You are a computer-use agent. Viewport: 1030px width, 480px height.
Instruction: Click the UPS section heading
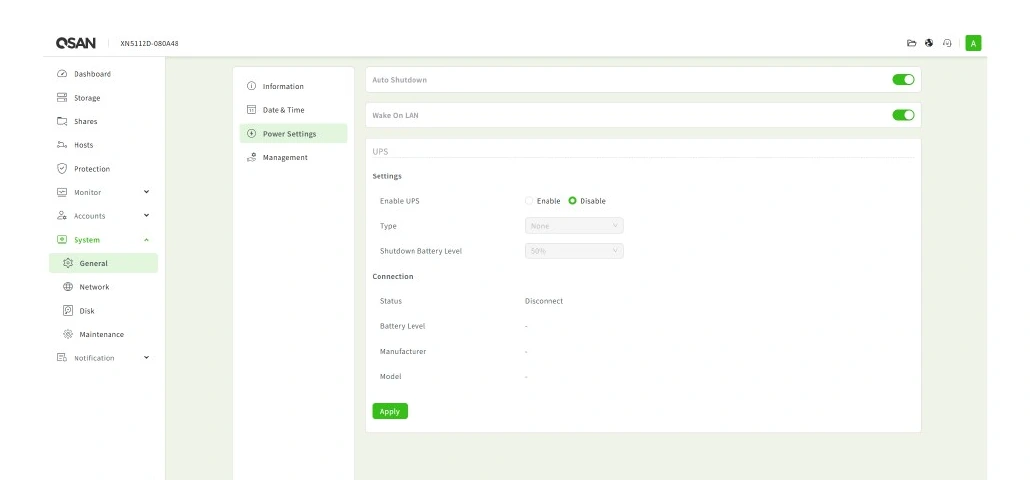380,151
